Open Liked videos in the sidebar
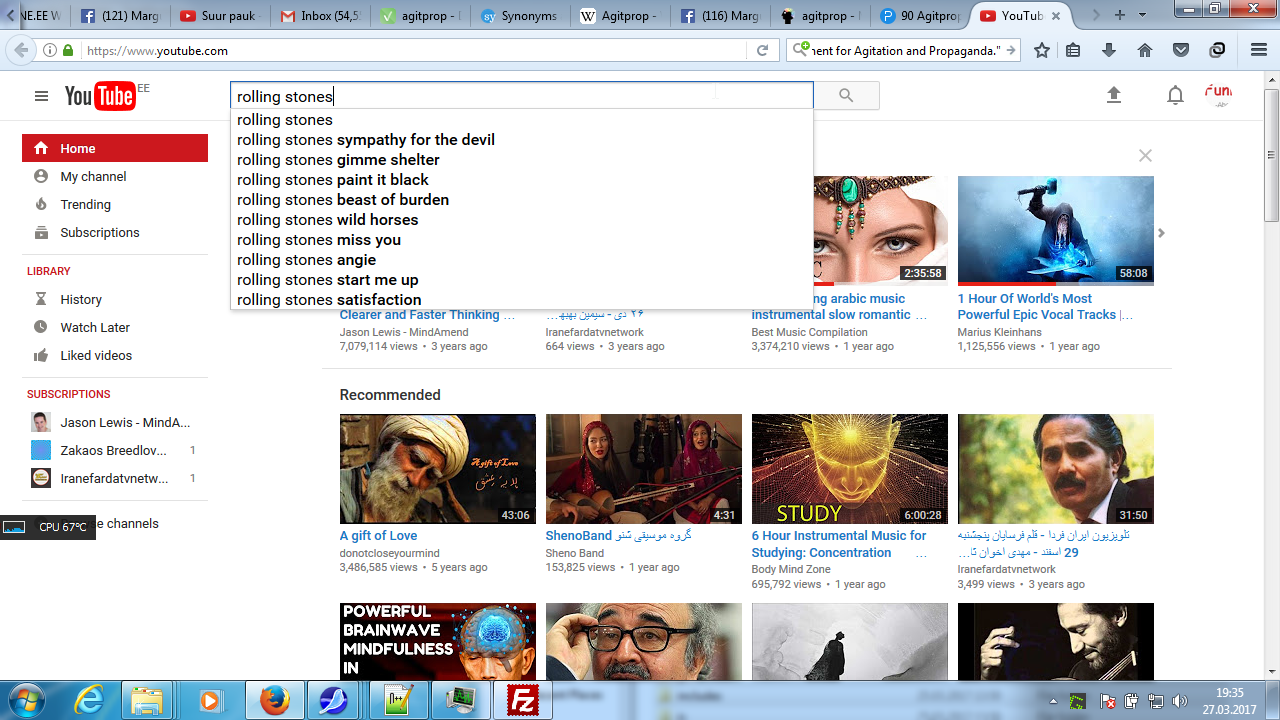 [115, 355]
